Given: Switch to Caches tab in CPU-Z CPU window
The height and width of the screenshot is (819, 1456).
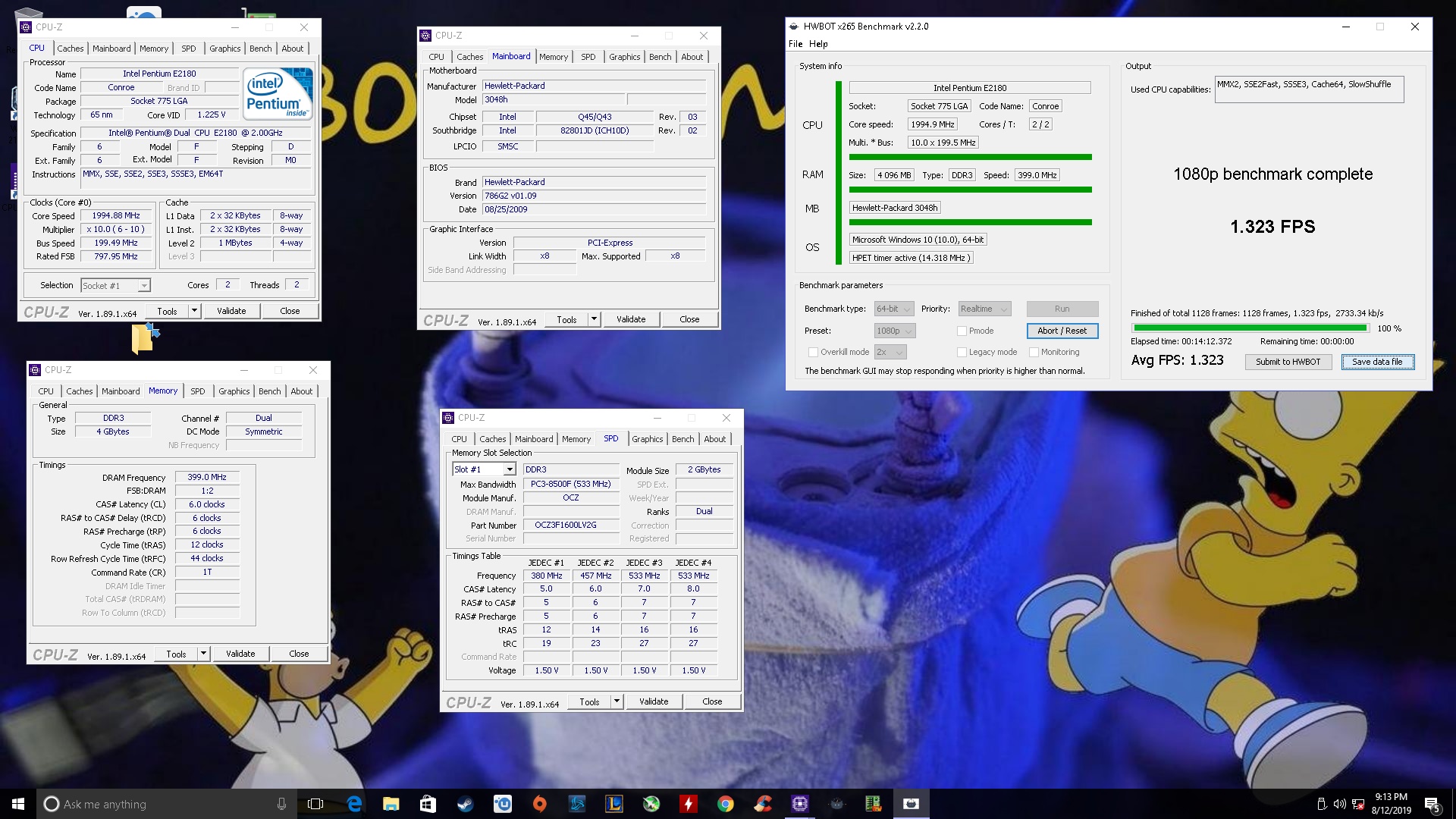Looking at the screenshot, I should (71, 49).
